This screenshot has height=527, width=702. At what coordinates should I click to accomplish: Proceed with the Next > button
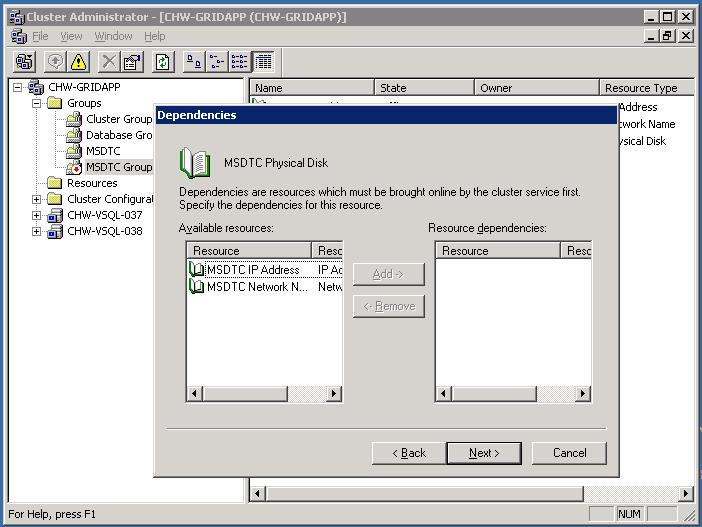coord(484,453)
